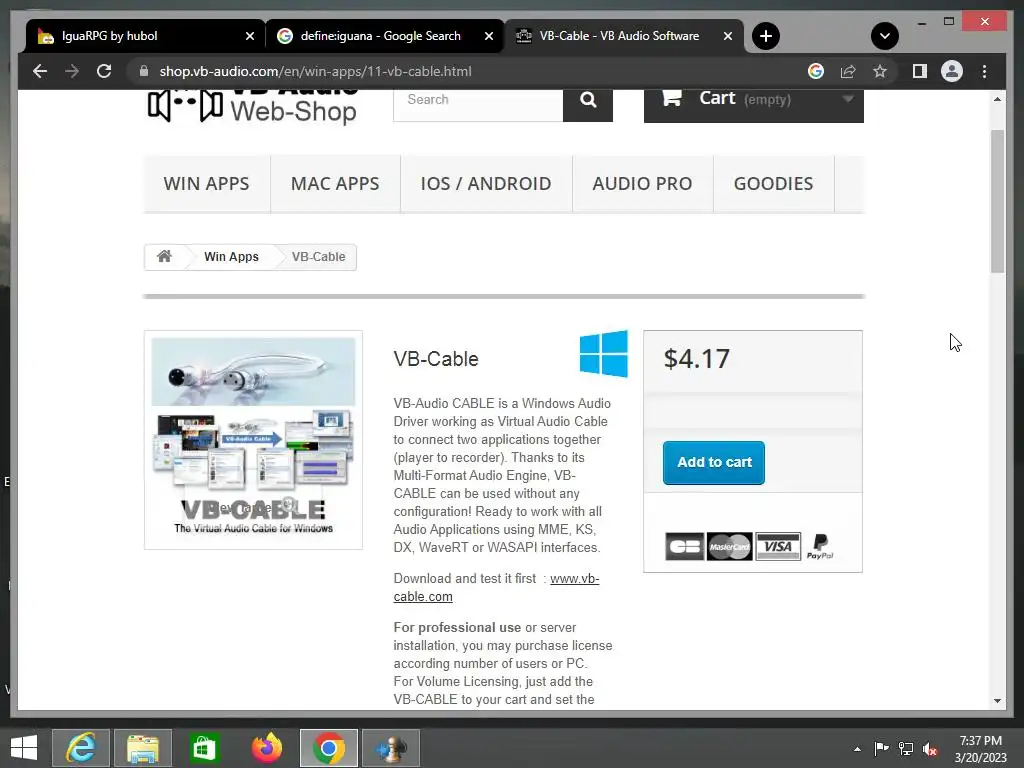Enlarge the VB-CABLE product image
Screen dimensions: 1024x768
(253, 440)
